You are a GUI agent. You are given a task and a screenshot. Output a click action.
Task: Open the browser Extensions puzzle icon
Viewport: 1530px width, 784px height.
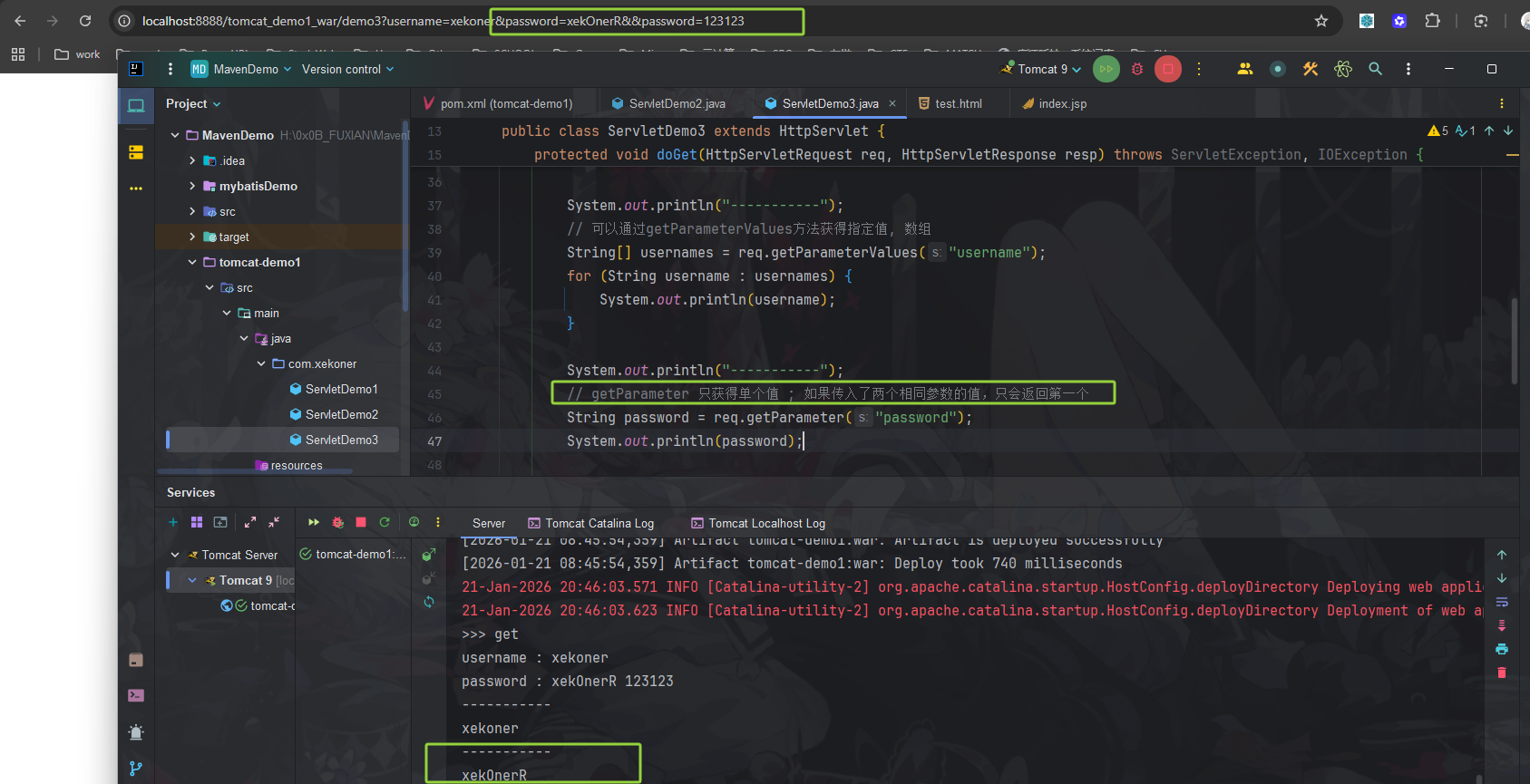[1433, 21]
